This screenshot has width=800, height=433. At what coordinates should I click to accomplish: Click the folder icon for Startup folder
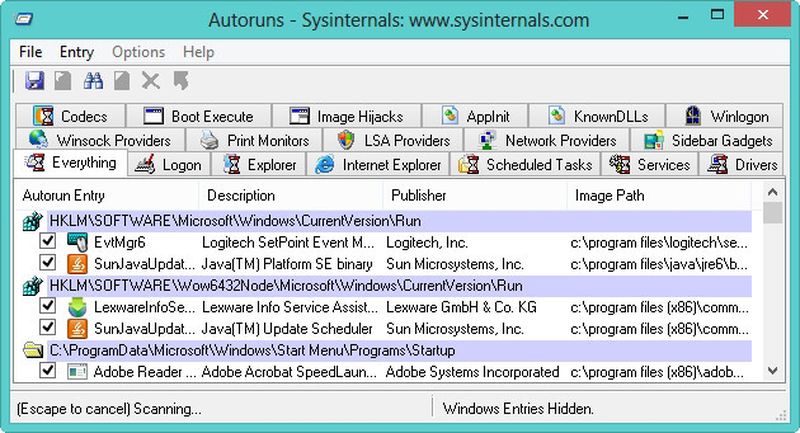33,350
